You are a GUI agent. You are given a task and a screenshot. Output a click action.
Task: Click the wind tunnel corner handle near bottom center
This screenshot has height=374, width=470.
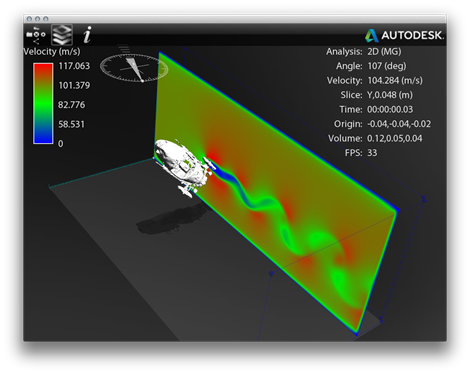tap(272, 273)
